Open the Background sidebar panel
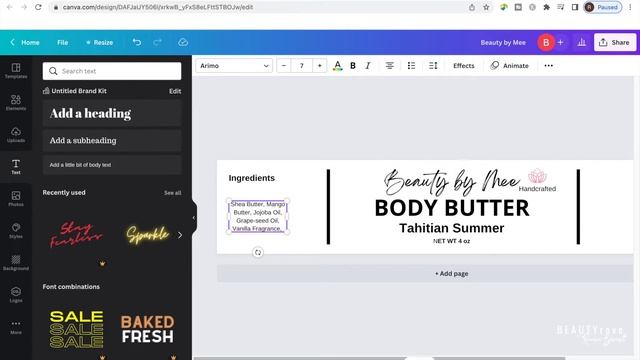640x360 pixels. tap(16, 263)
